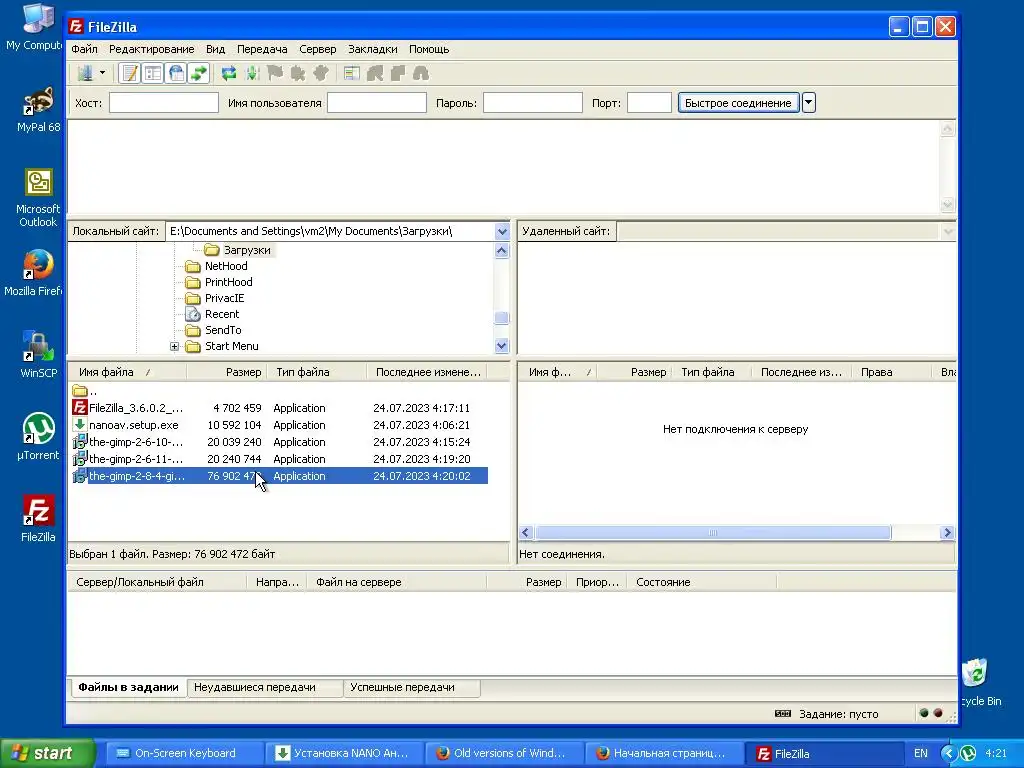Click the reconnect to last server icon
The width and height of the screenshot is (1024, 768).
click(x=321, y=73)
